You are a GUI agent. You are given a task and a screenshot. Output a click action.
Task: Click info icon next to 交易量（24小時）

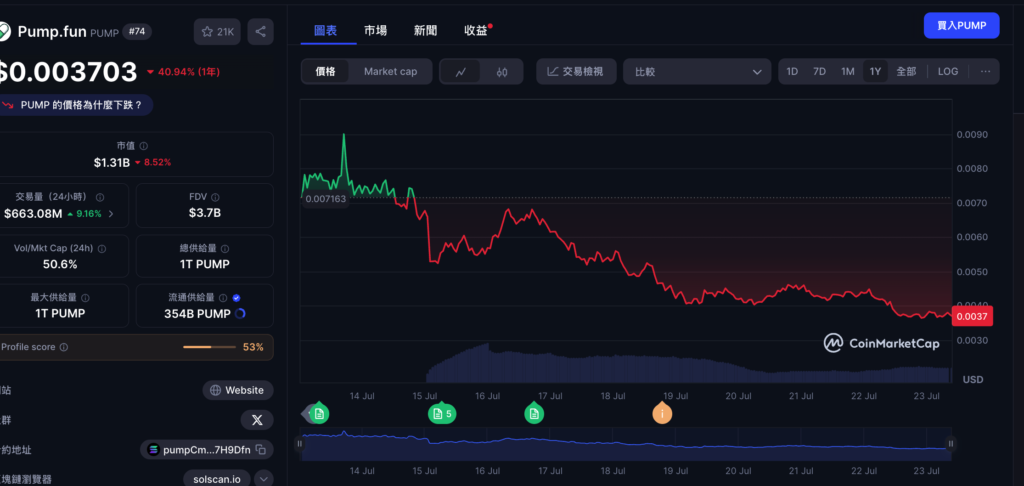[100, 197]
